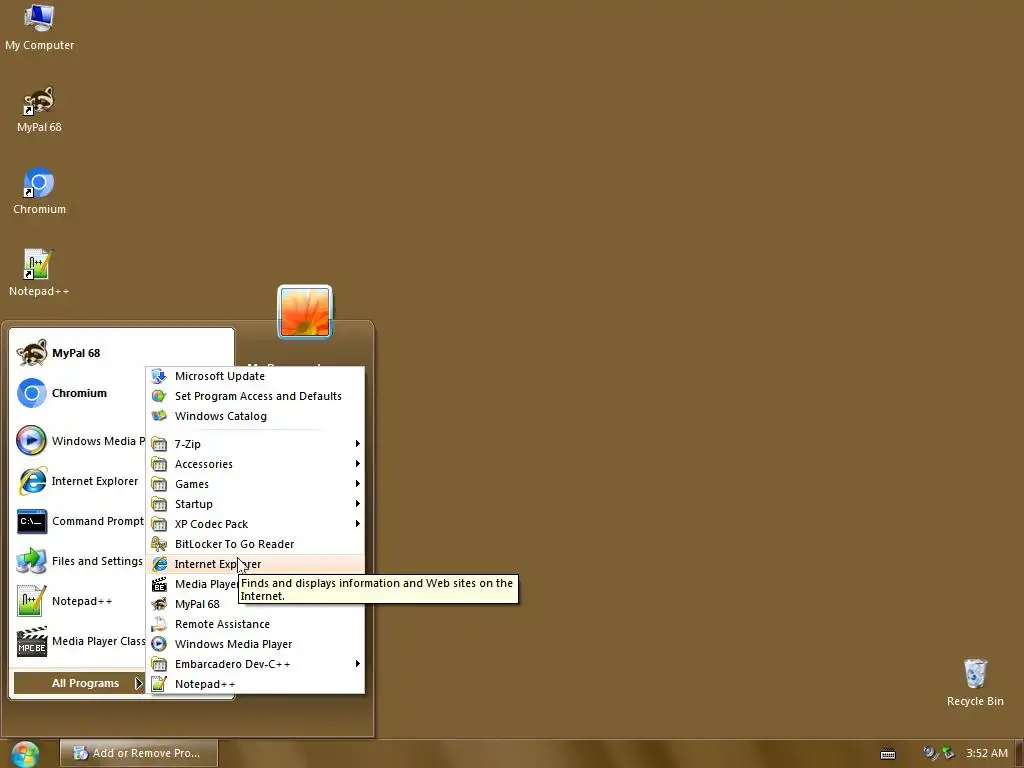This screenshot has height=768, width=1024.
Task: Click BitLocker To Go Reader label
Action: pos(234,544)
